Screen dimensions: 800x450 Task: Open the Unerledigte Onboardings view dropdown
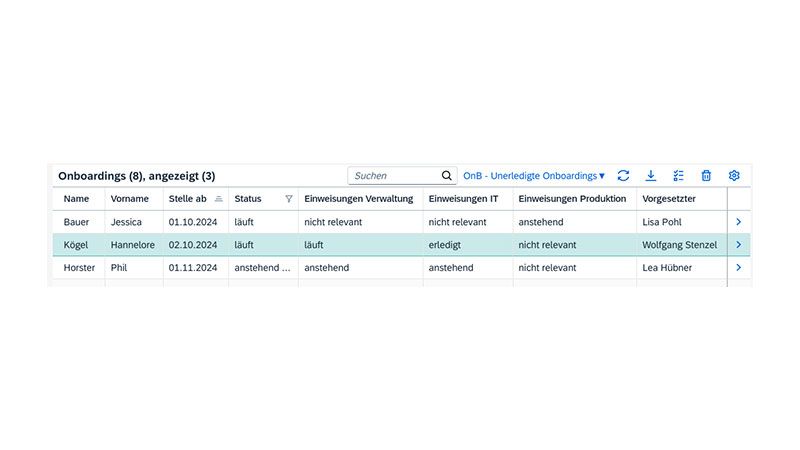click(x=534, y=176)
